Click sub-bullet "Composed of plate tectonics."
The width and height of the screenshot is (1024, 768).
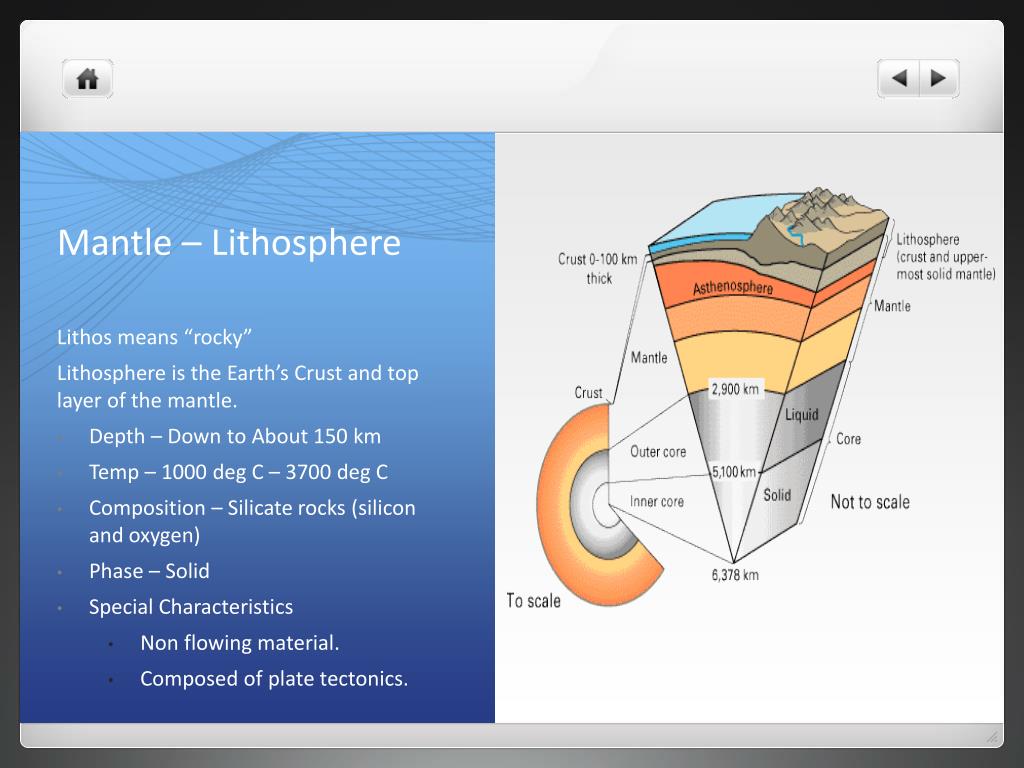coord(274,679)
